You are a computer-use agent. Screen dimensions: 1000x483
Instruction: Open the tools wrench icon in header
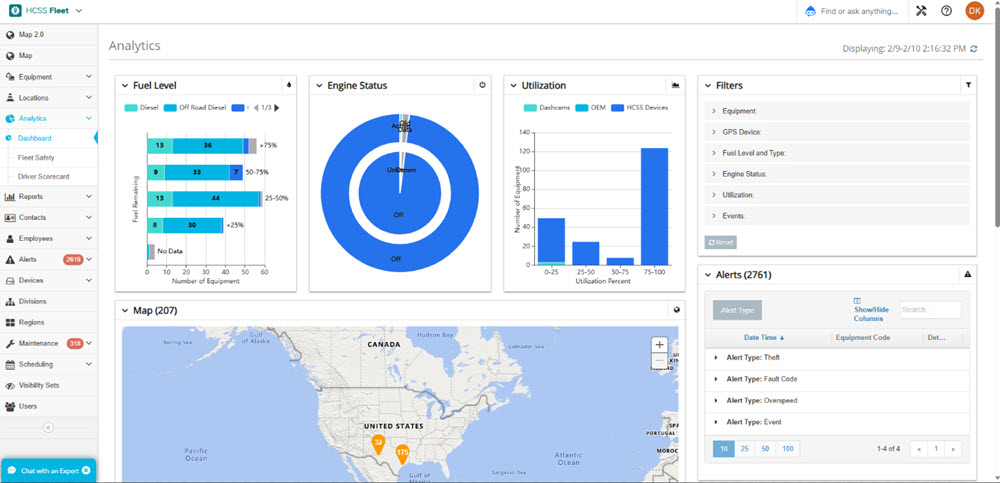point(921,11)
